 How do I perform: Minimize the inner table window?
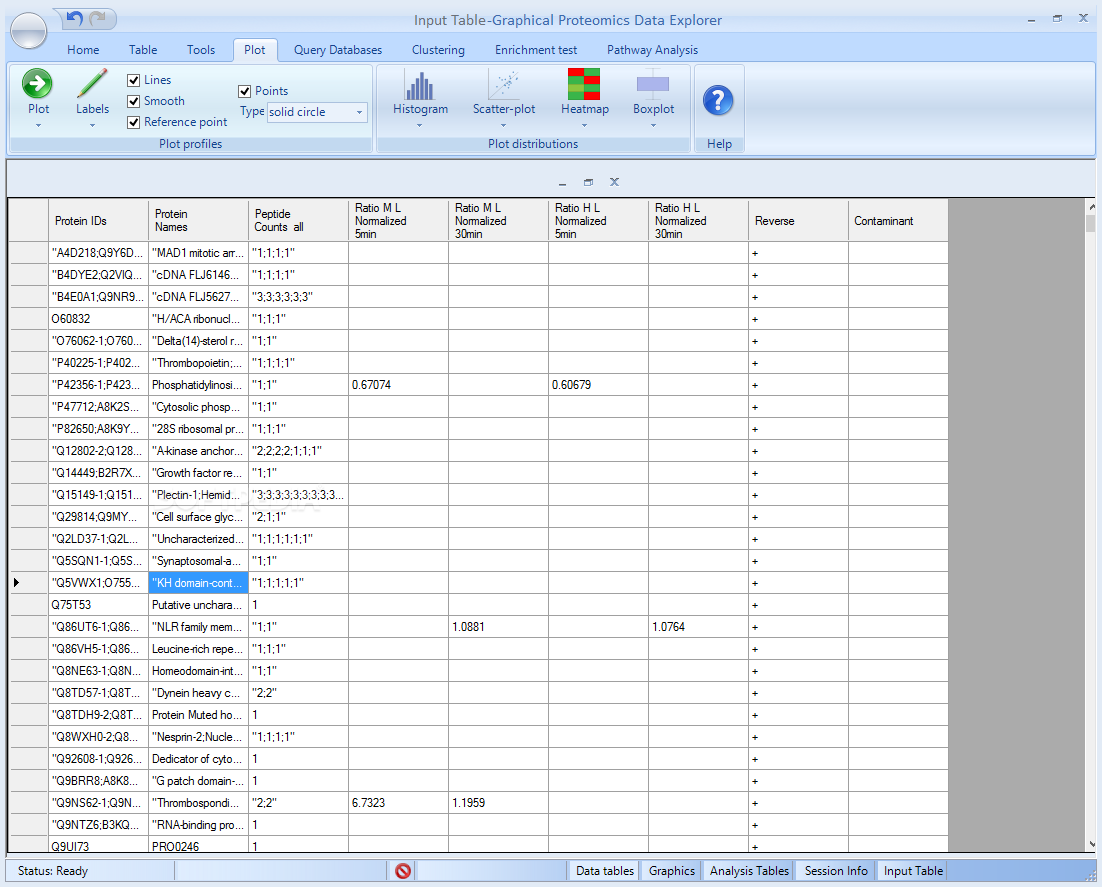(562, 183)
